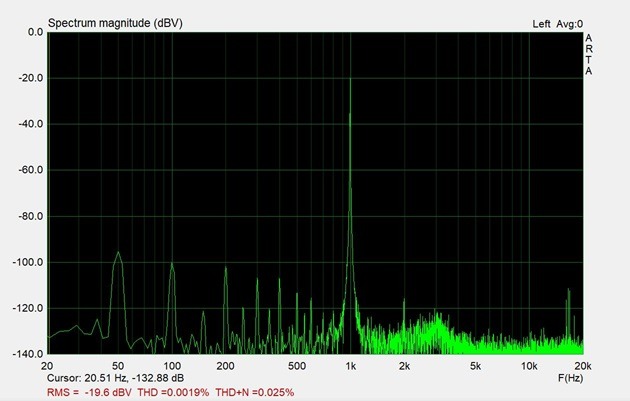Click the 2k frequency axis label
Viewport: 630px width, 401px height.
(405, 366)
